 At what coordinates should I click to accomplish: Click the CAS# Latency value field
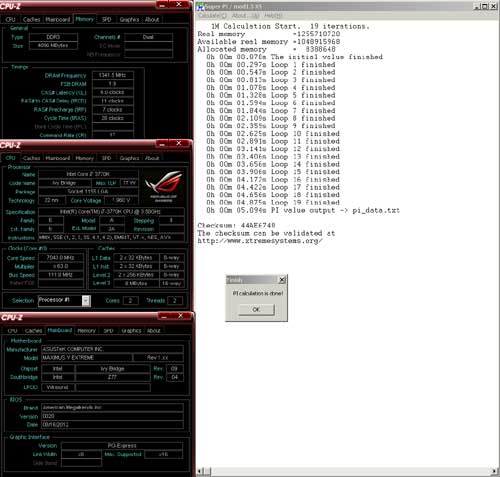pyautogui.click(x=113, y=92)
